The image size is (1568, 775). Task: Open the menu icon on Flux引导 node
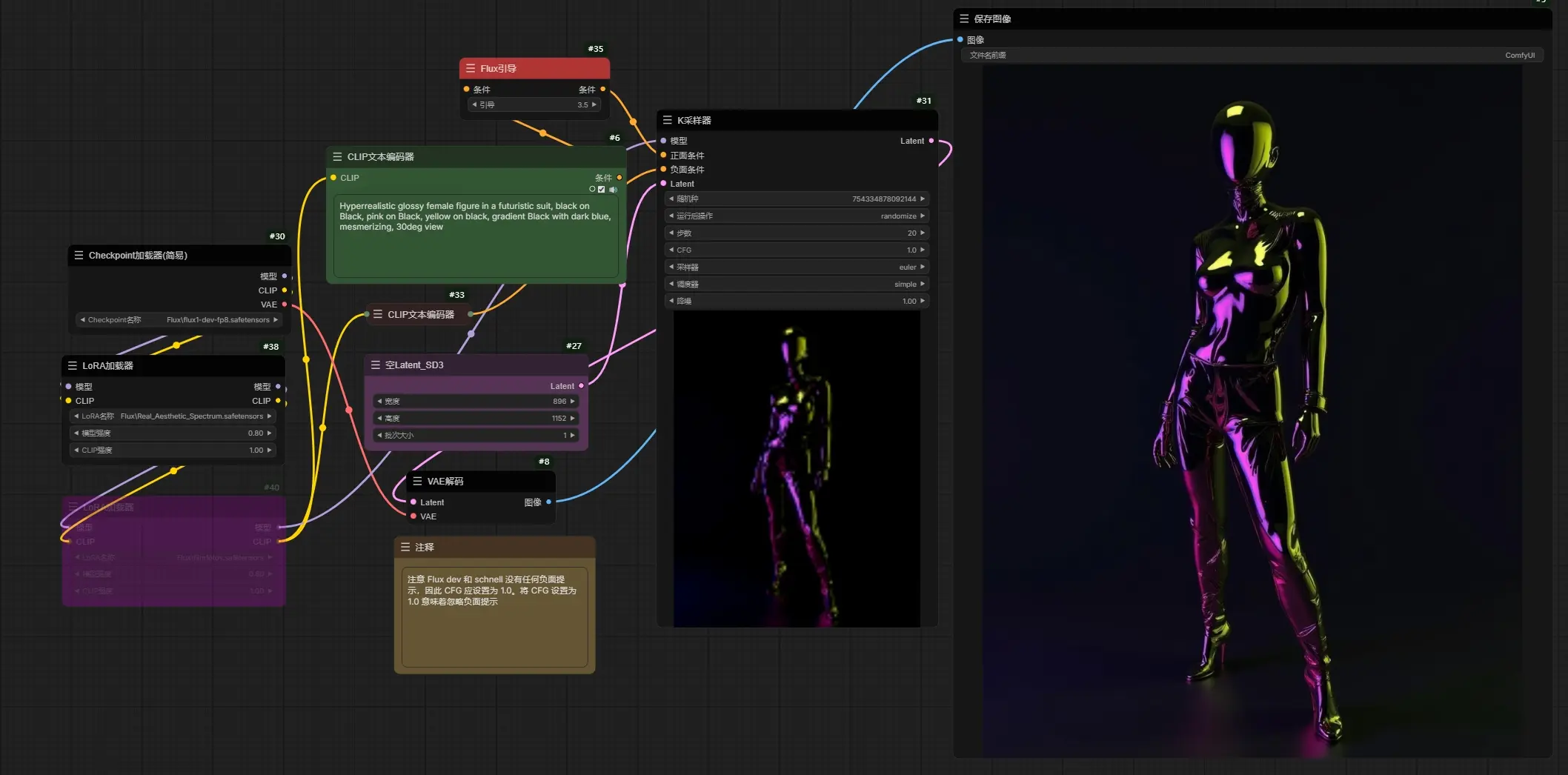pyautogui.click(x=470, y=68)
